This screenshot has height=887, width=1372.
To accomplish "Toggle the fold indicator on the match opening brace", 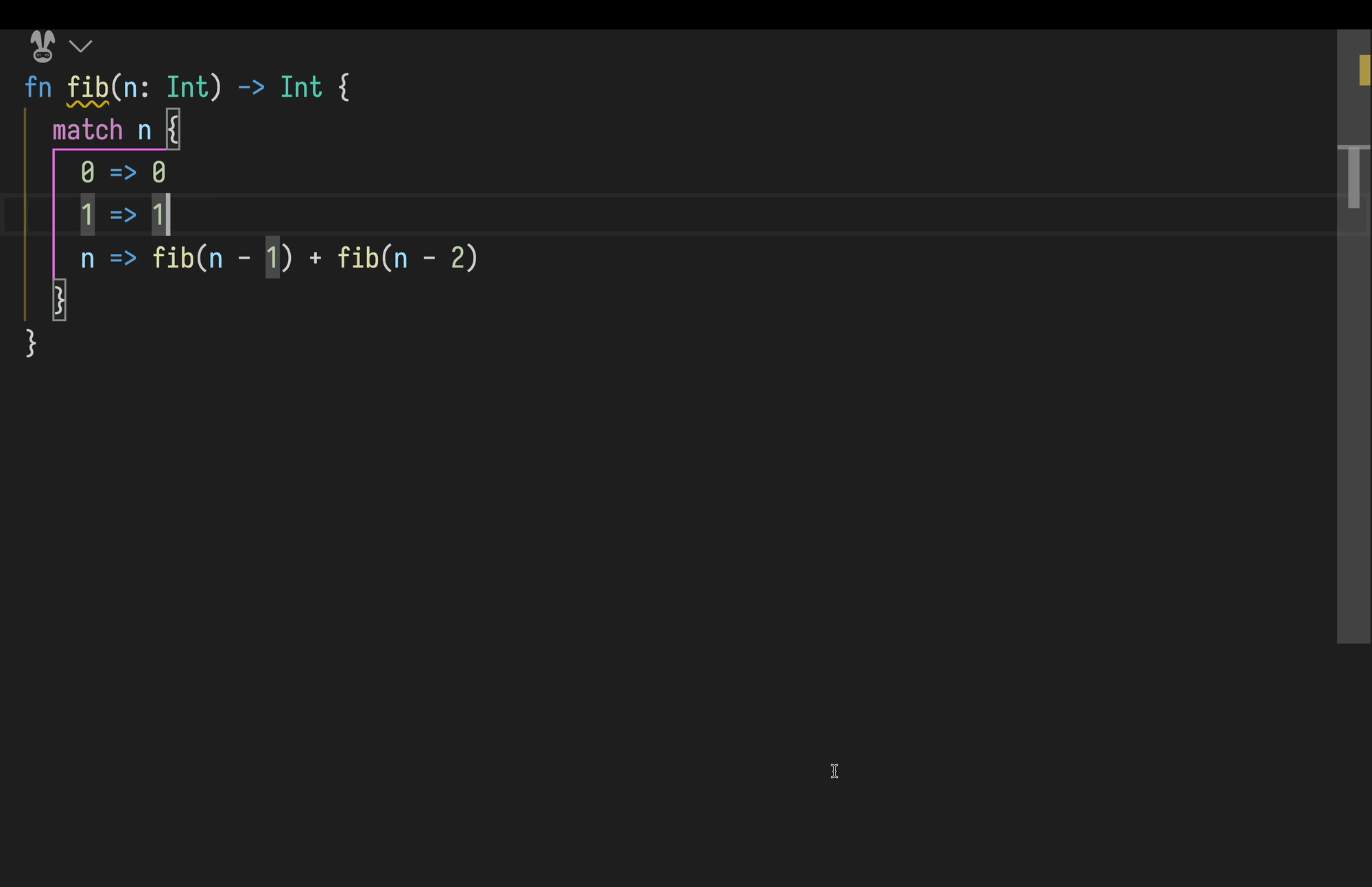I will pyautogui.click(x=173, y=130).
